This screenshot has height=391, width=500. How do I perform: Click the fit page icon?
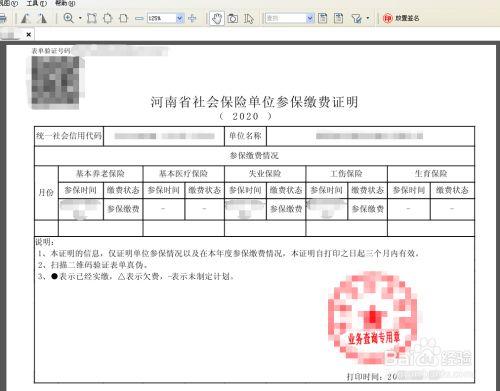click(x=108, y=18)
